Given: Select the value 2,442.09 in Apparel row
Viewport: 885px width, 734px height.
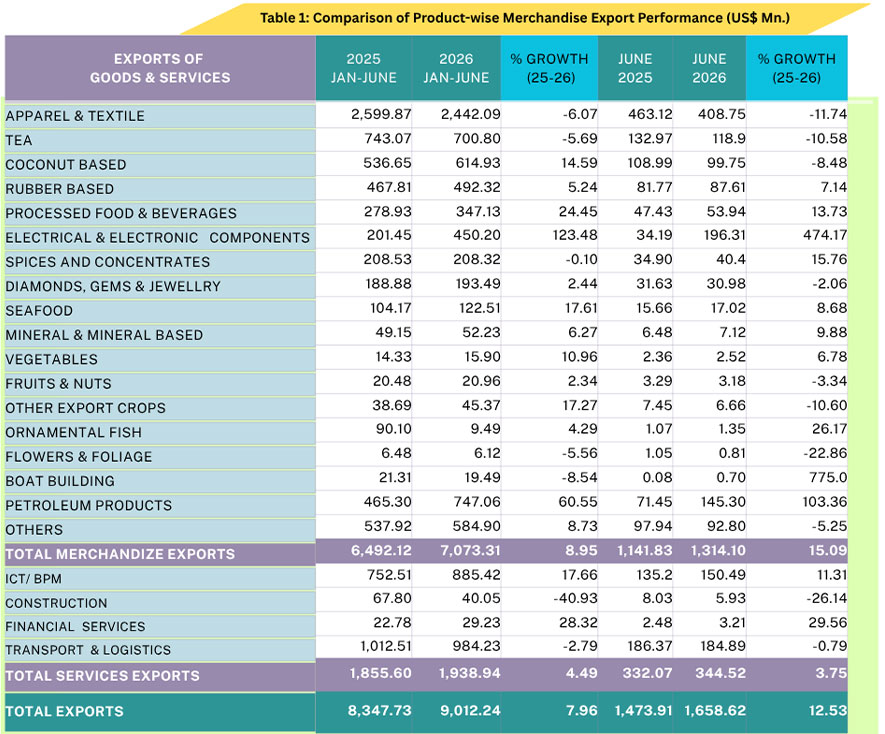Looking at the screenshot, I should tap(470, 114).
